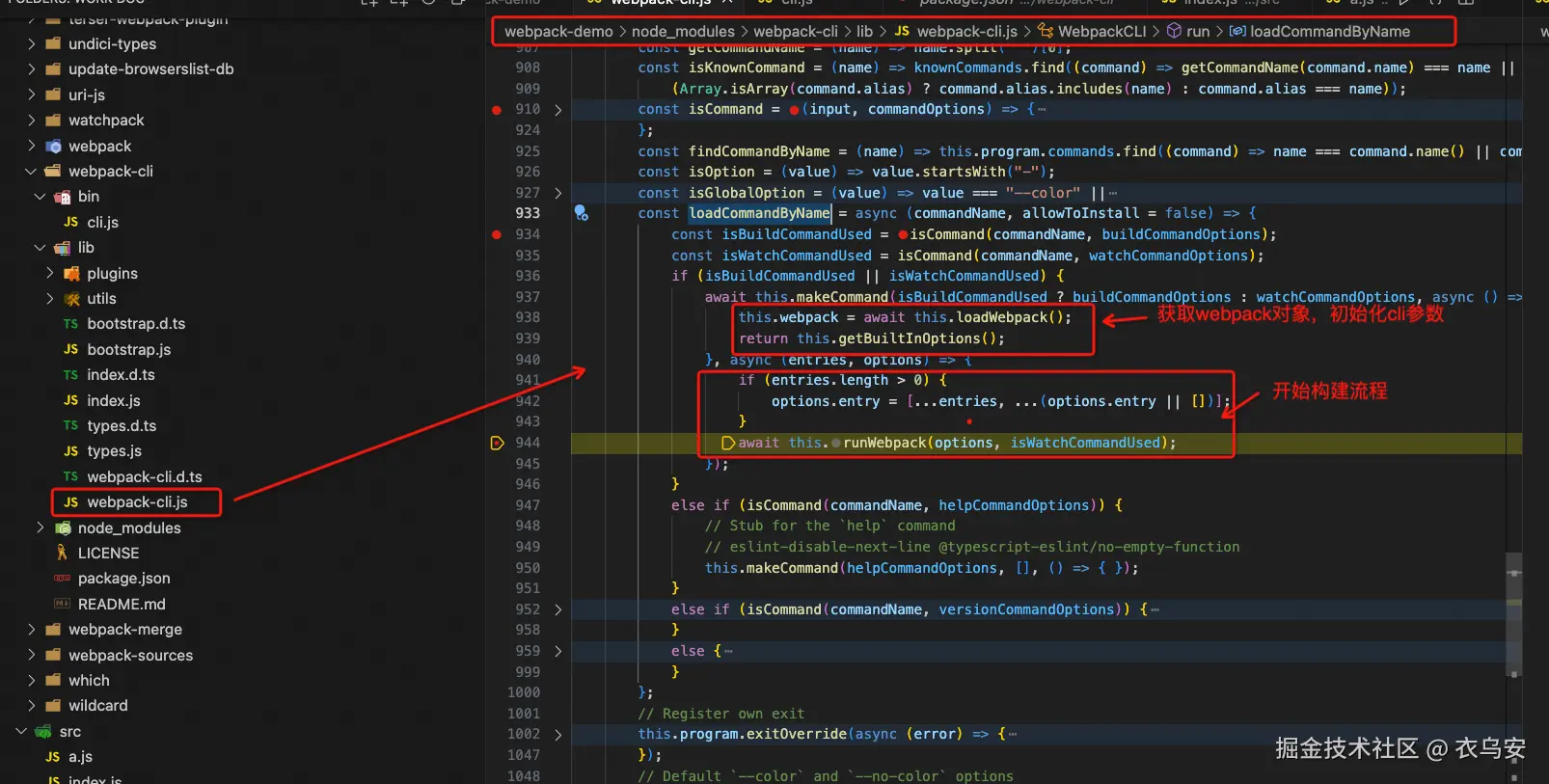The height and width of the screenshot is (784, 1549).
Task: Expand the undici-types folder
Action: [x=31, y=44]
